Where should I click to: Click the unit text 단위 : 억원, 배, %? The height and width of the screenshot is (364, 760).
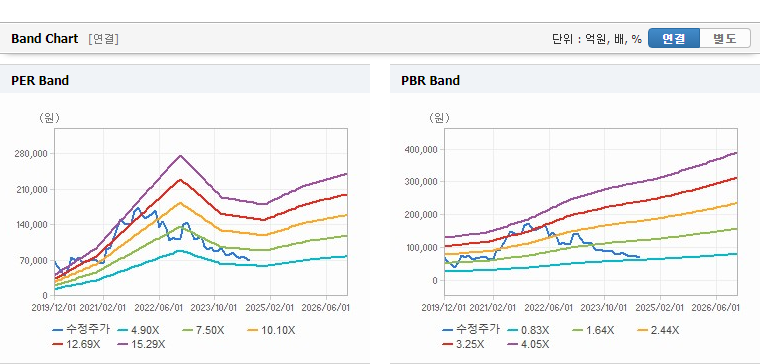(597, 39)
